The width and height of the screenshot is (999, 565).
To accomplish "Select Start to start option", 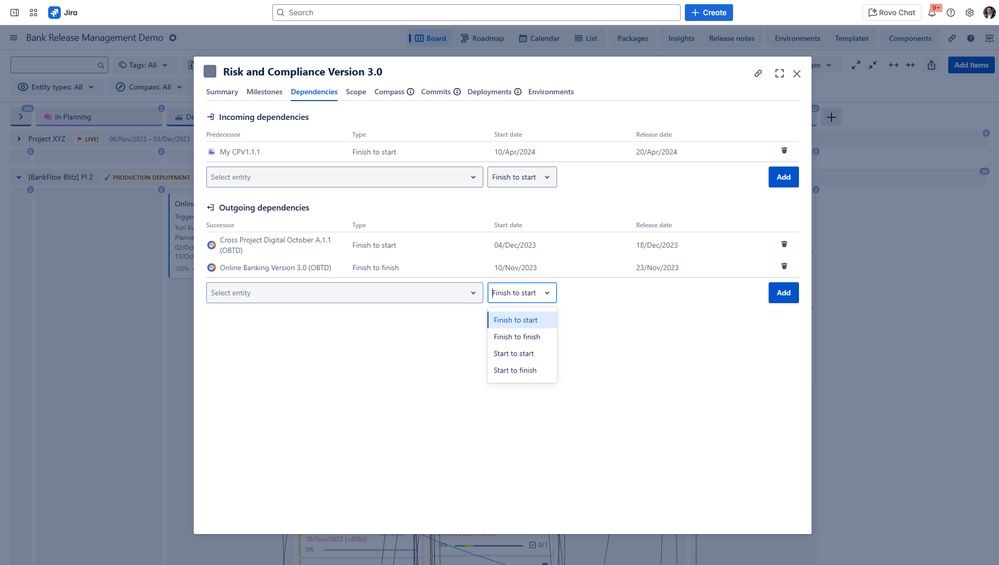I will [522, 354].
